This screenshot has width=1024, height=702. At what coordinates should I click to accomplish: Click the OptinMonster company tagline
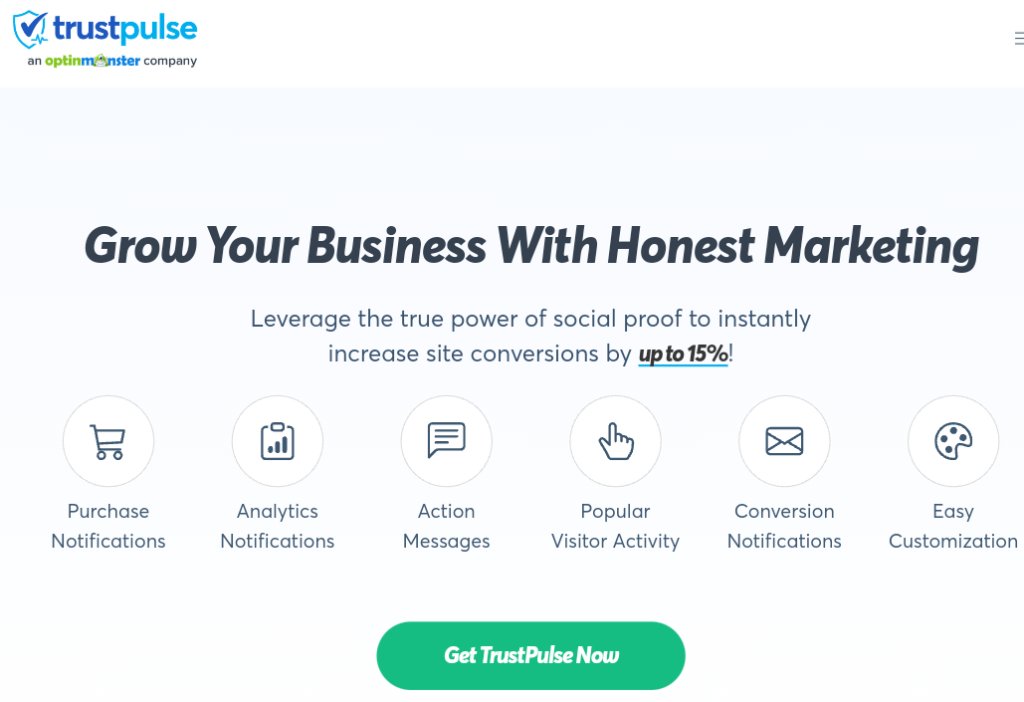click(x=112, y=61)
